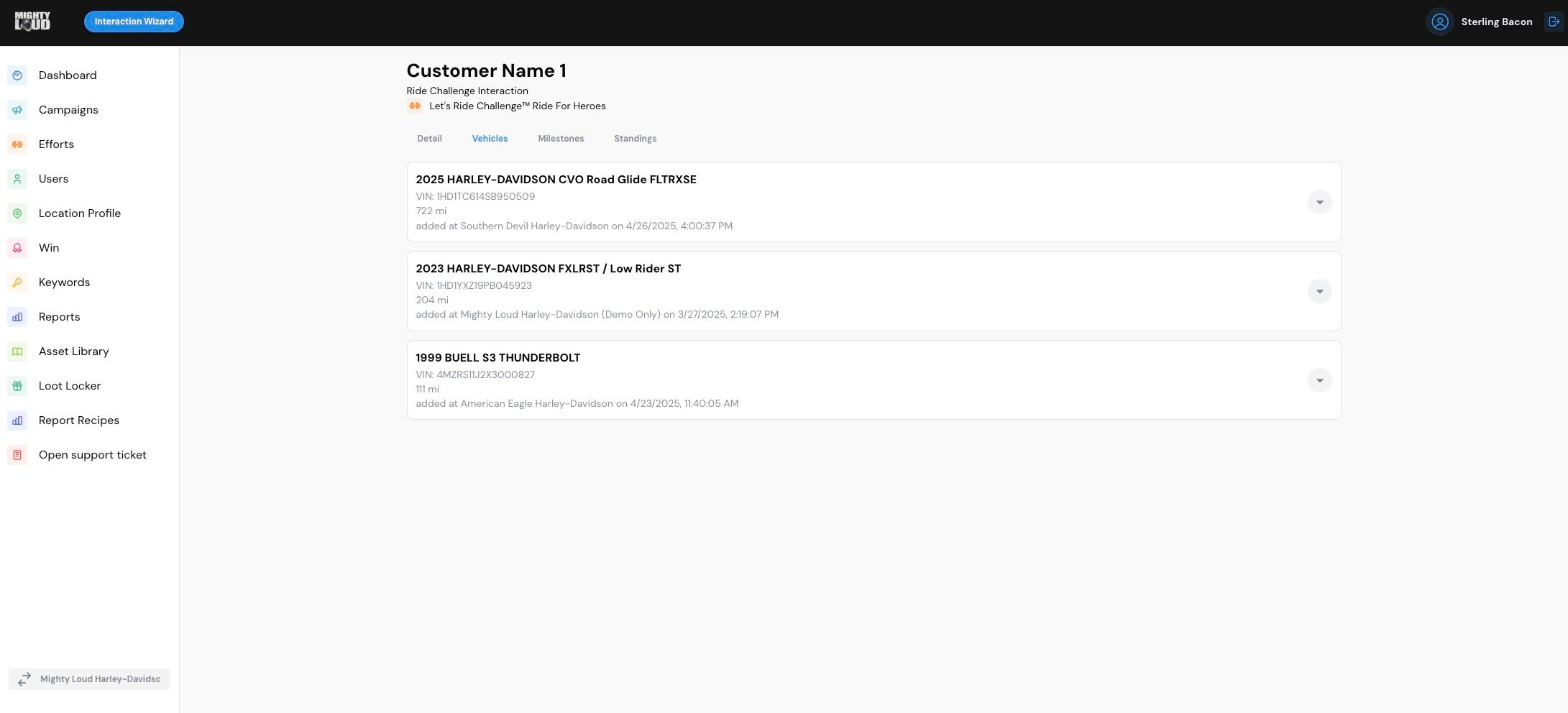Expand the 2025 CVO Road Glide vehicle
1568x713 pixels.
[x=1319, y=202]
